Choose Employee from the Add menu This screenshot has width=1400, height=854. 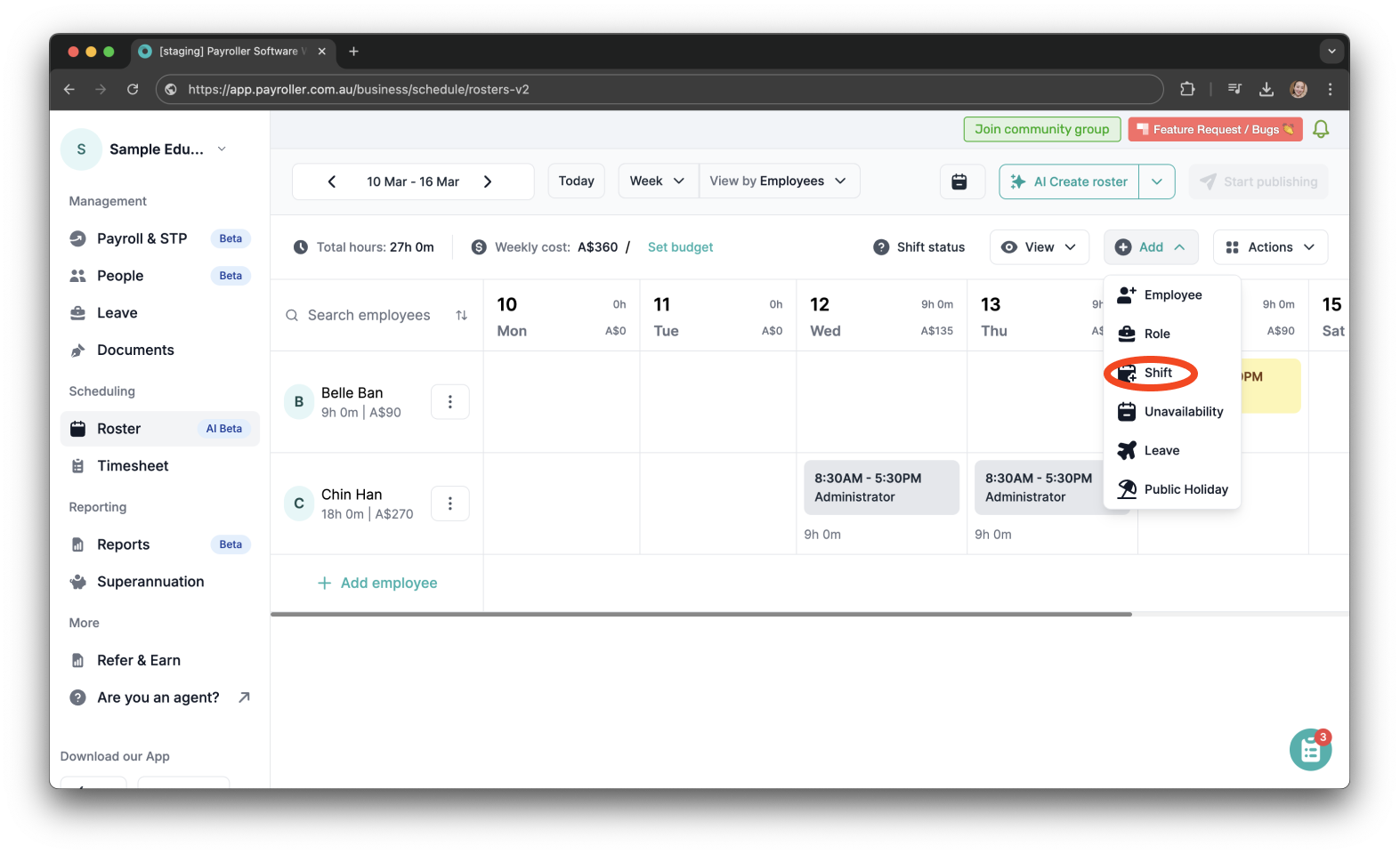coord(1172,295)
